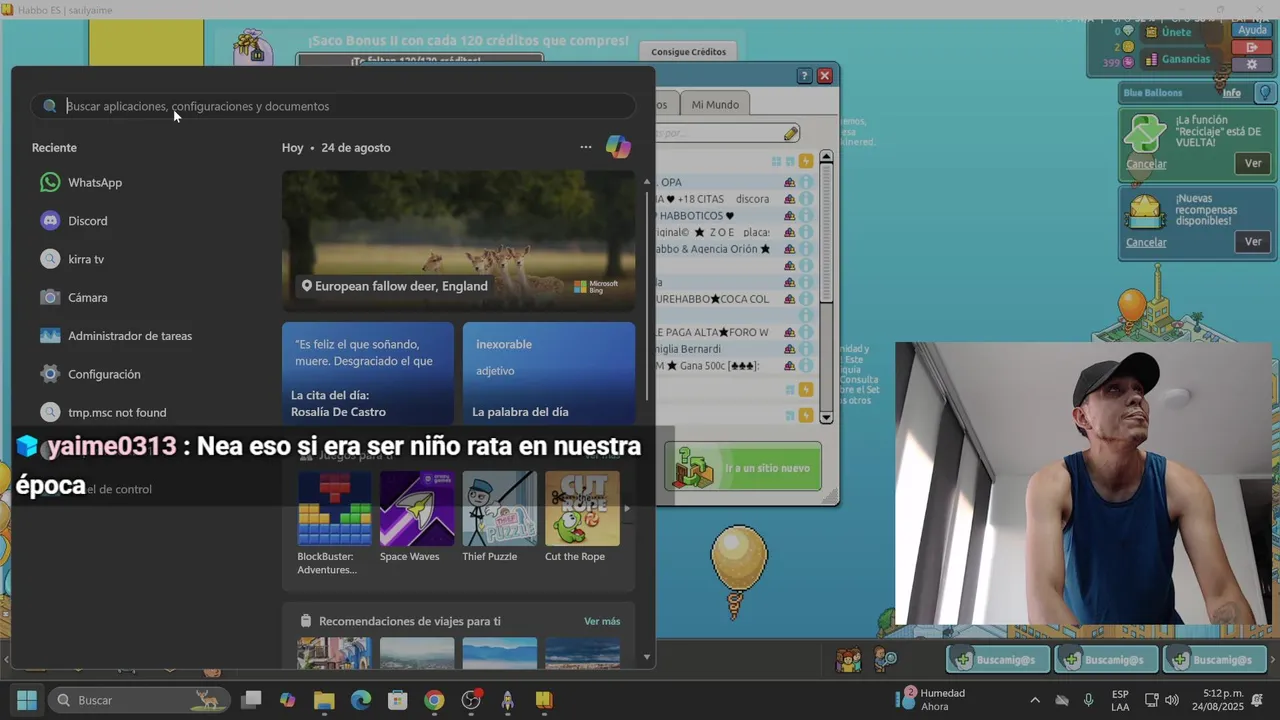Open Discord from recent list
1280x720 pixels.
(x=87, y=221)
